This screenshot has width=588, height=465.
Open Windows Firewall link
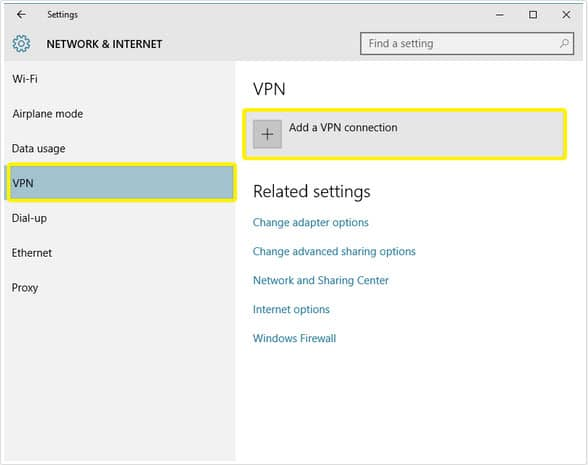click(x=294, y=338)
